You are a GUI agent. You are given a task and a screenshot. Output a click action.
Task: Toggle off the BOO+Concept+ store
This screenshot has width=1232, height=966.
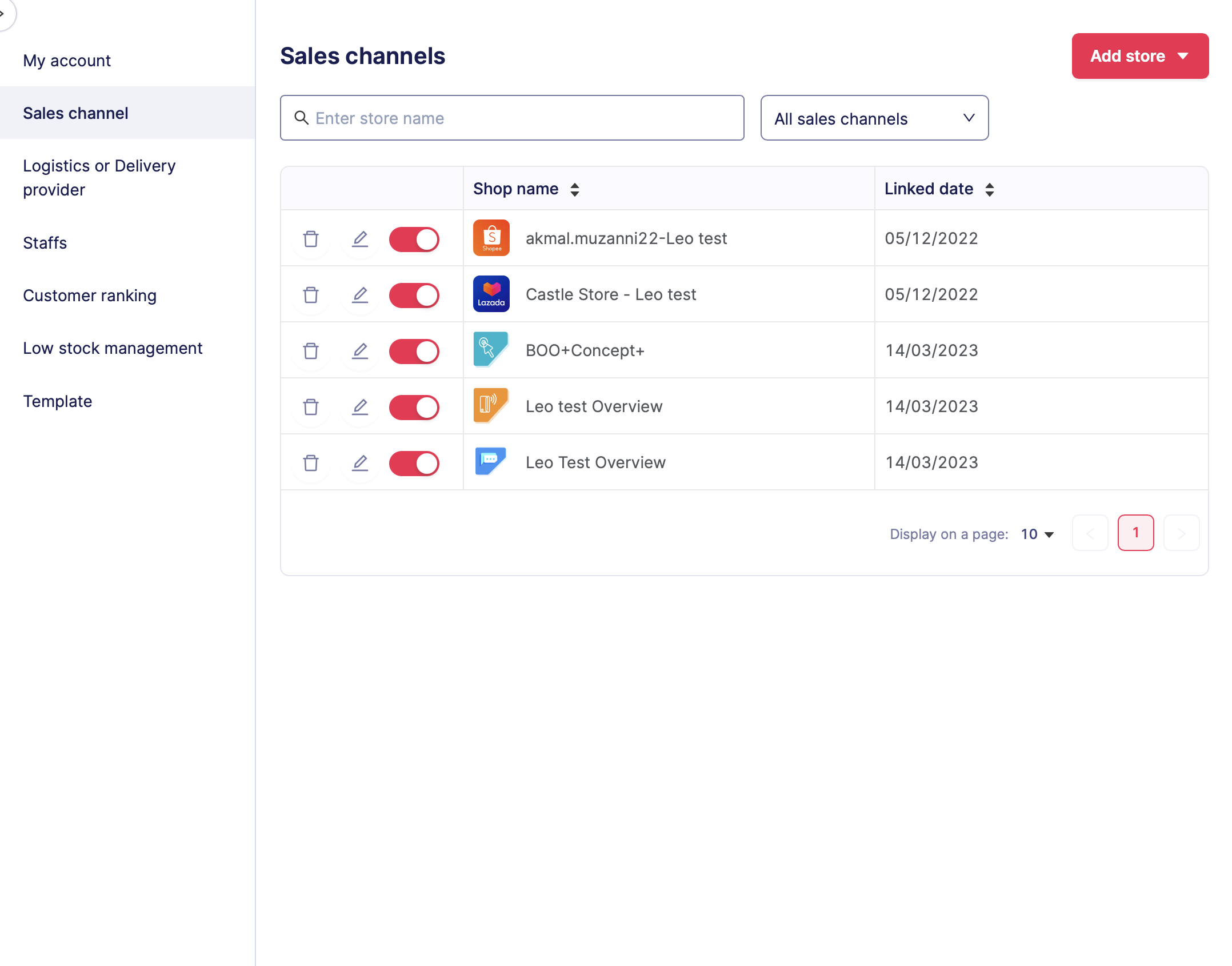(414, 351)
